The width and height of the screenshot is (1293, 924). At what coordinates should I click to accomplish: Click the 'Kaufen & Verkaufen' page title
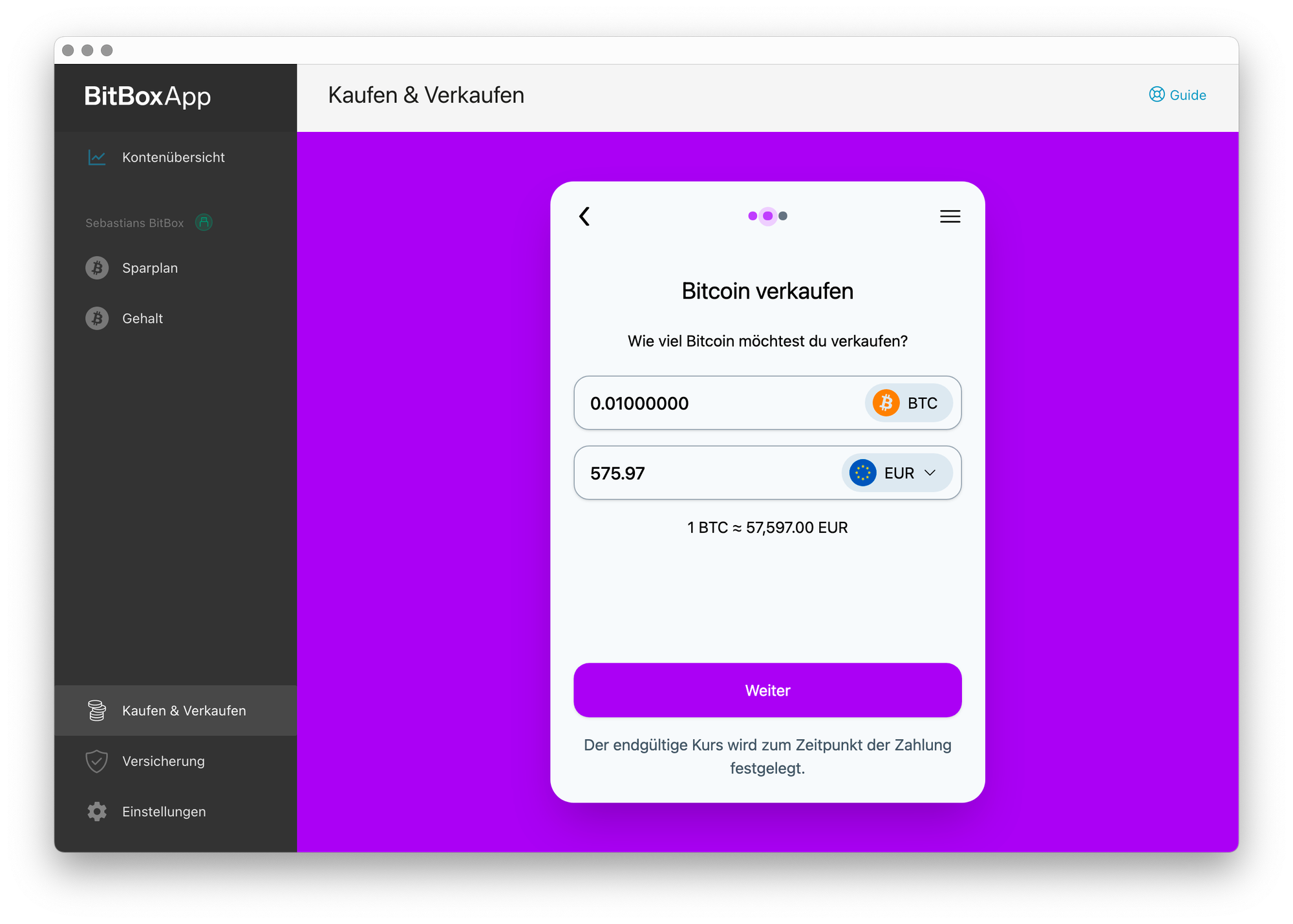click(x=426, y=95)
